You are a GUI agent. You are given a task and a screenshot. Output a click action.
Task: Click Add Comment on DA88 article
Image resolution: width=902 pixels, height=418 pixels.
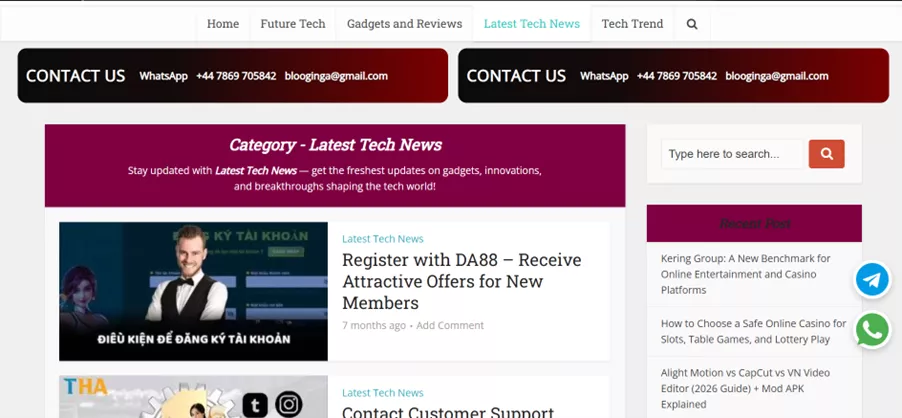[x=450, y=325]
